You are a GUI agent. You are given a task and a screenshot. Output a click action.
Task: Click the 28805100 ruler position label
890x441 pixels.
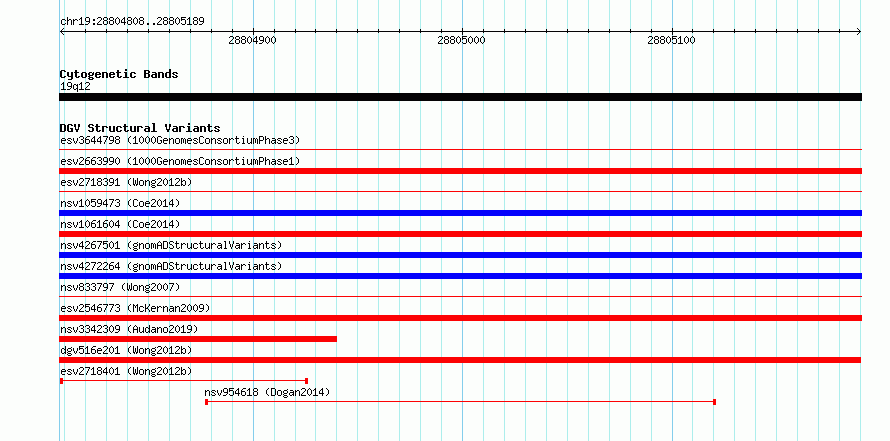click(671, 41)
